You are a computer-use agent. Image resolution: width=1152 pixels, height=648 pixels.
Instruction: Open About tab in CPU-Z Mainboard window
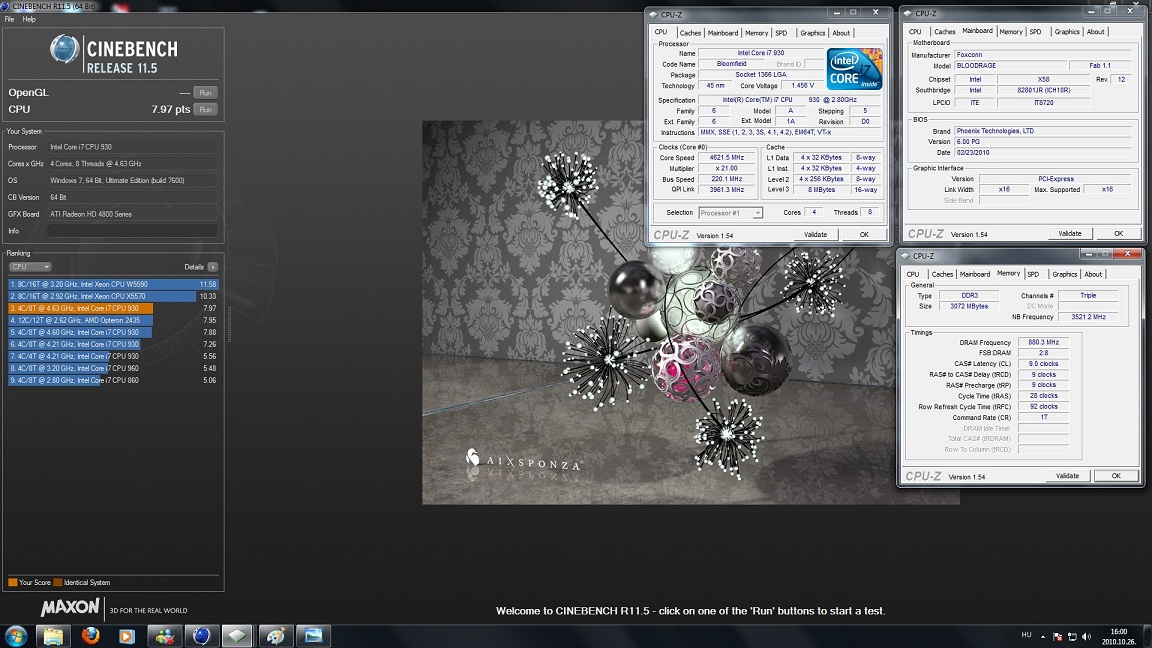[1095, 32]
